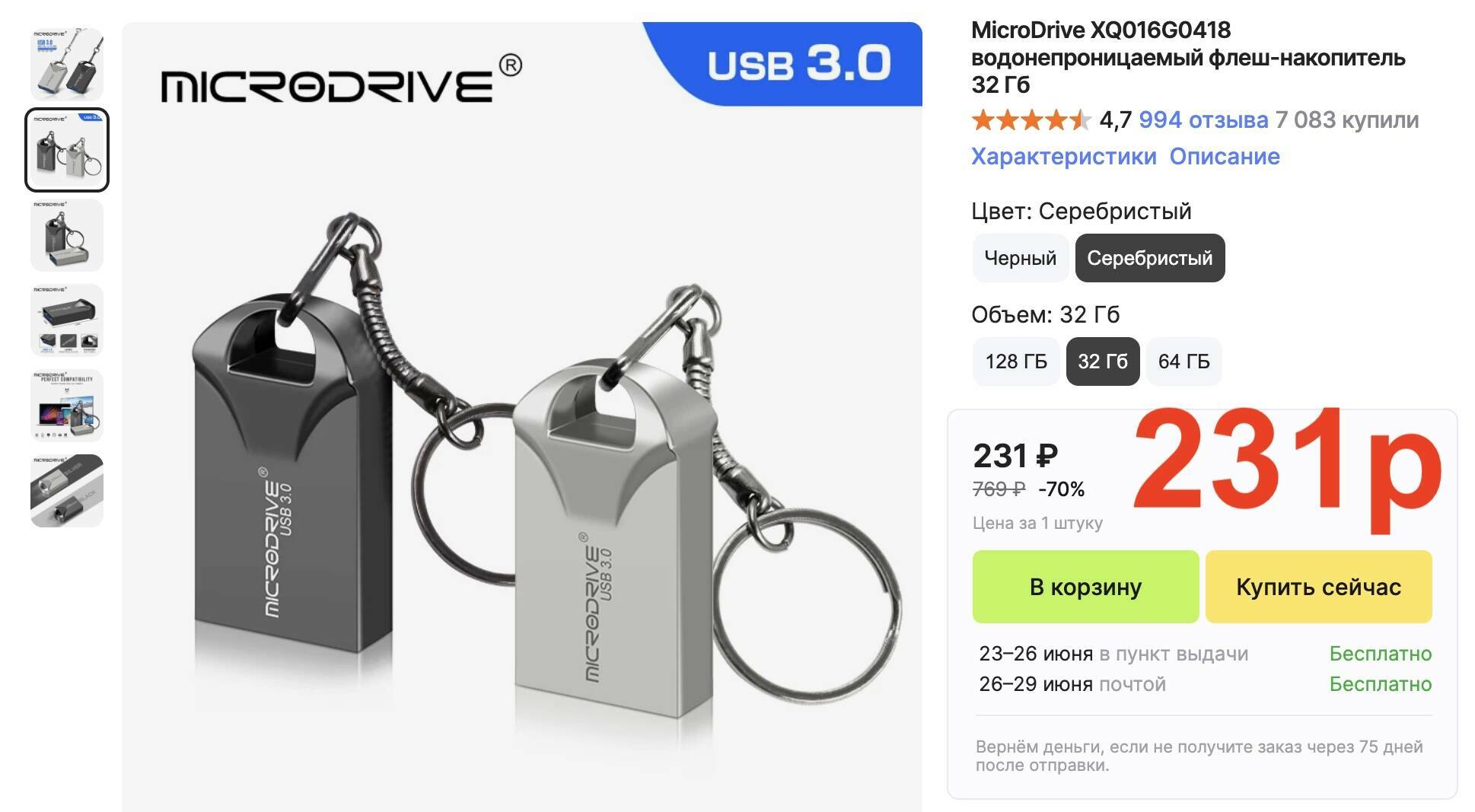Select 128 ГБ storage capacity
Viewport: 1475px width, 812px height.
(1016, 361)
